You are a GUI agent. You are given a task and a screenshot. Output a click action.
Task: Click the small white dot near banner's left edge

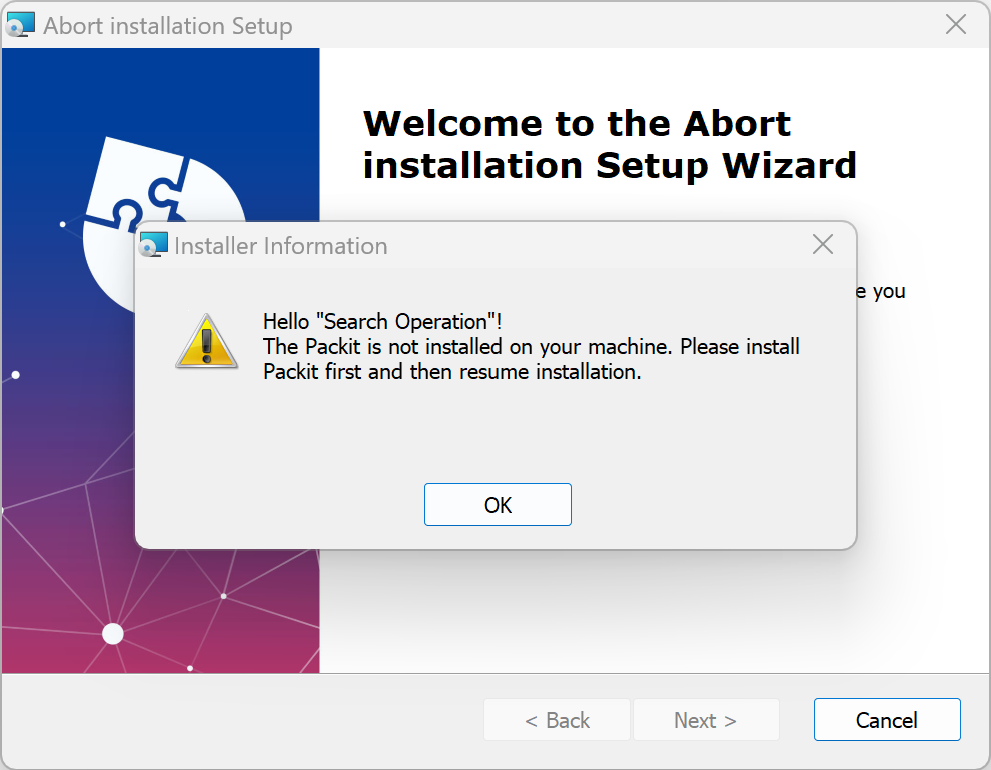pyautogui.click(x=16, y=375)
